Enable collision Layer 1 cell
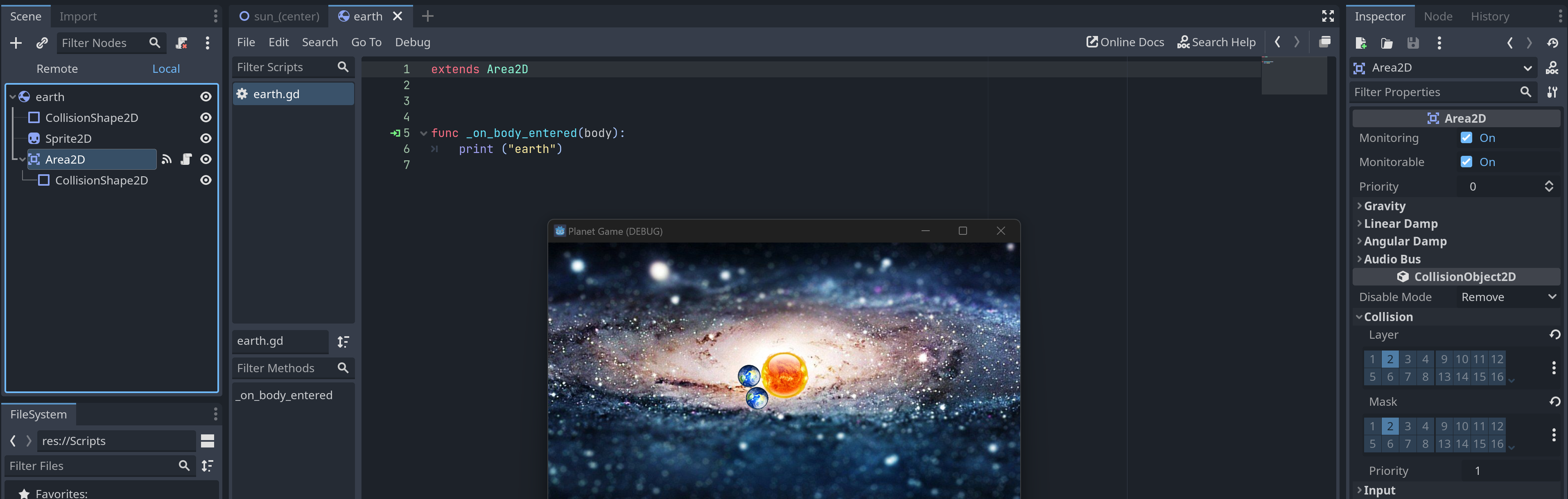The width and height of the screenshot is (1568, 499). click(1372, 359)
